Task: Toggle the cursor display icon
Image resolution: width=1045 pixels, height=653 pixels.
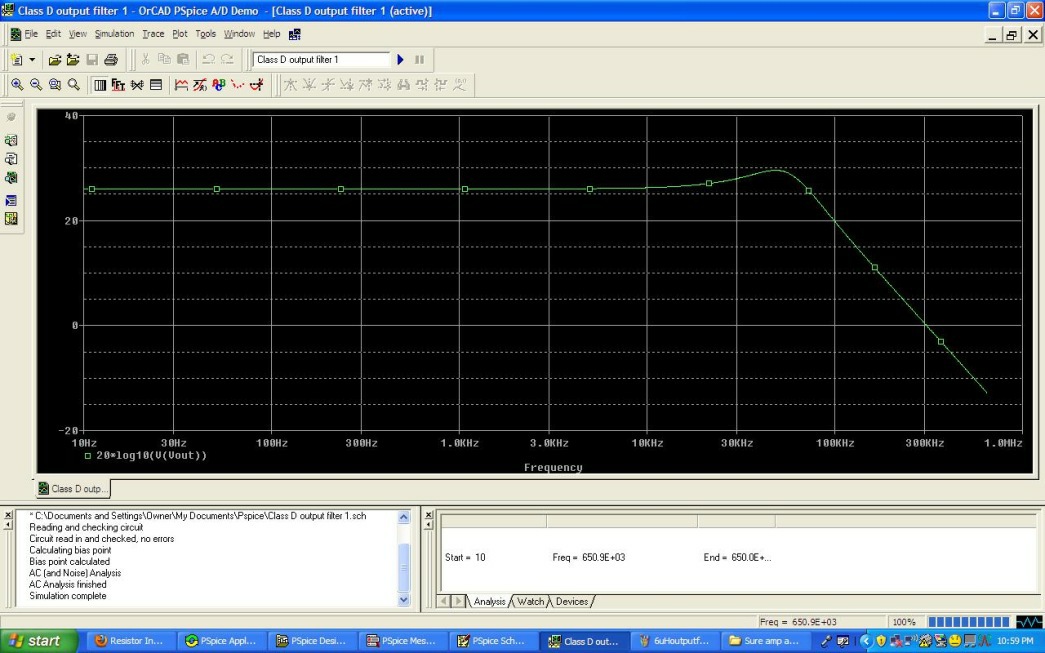Action: coord(257,85)
